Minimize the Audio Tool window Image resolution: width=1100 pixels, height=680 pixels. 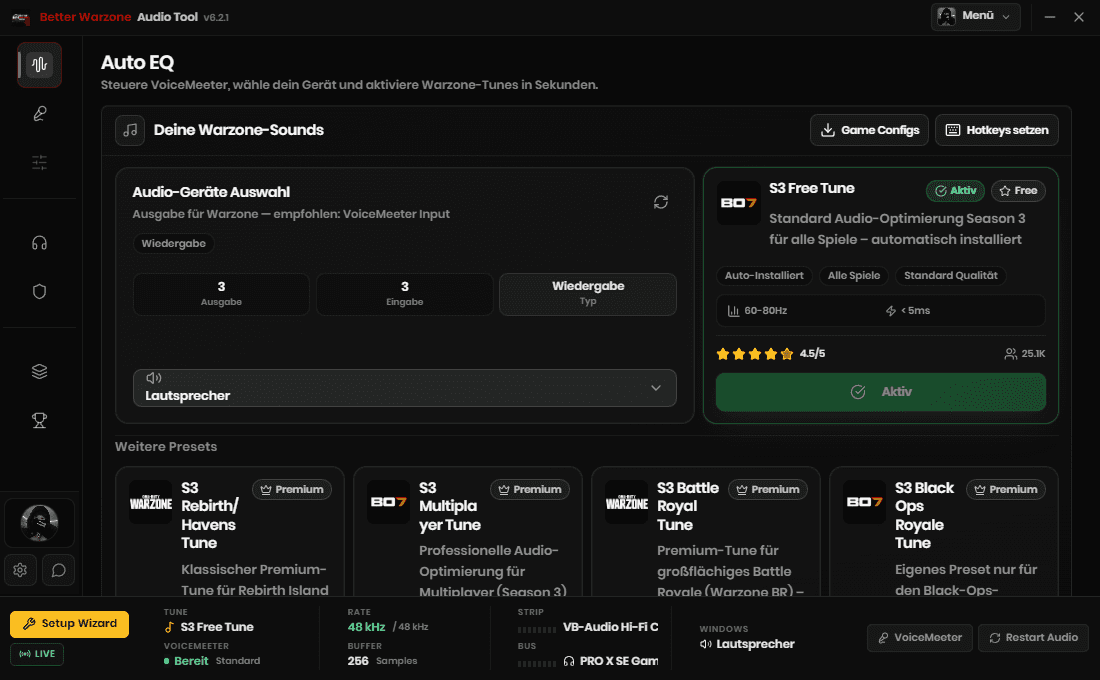tap(1049, 17)
